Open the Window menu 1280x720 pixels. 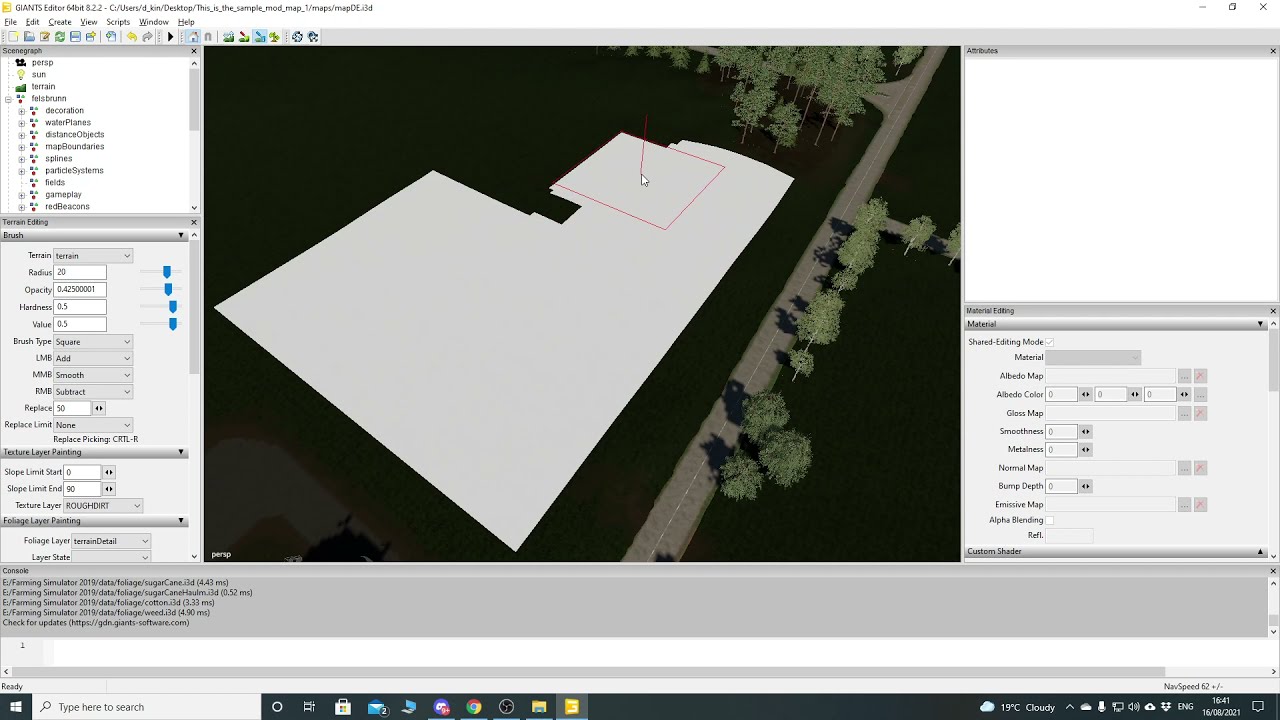pos(153,22)
